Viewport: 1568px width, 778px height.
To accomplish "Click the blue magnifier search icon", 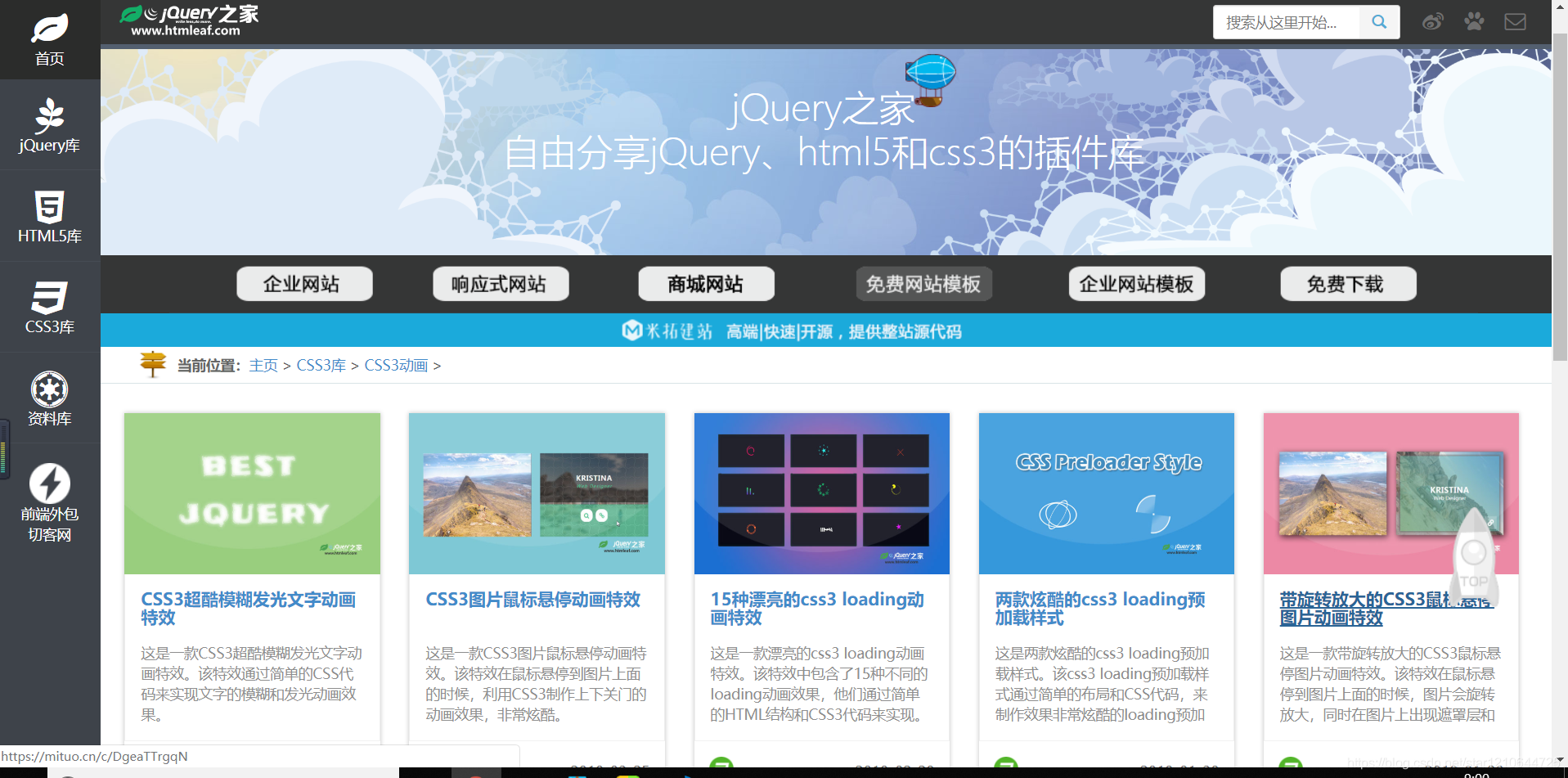I will (x=1377, y=21).
